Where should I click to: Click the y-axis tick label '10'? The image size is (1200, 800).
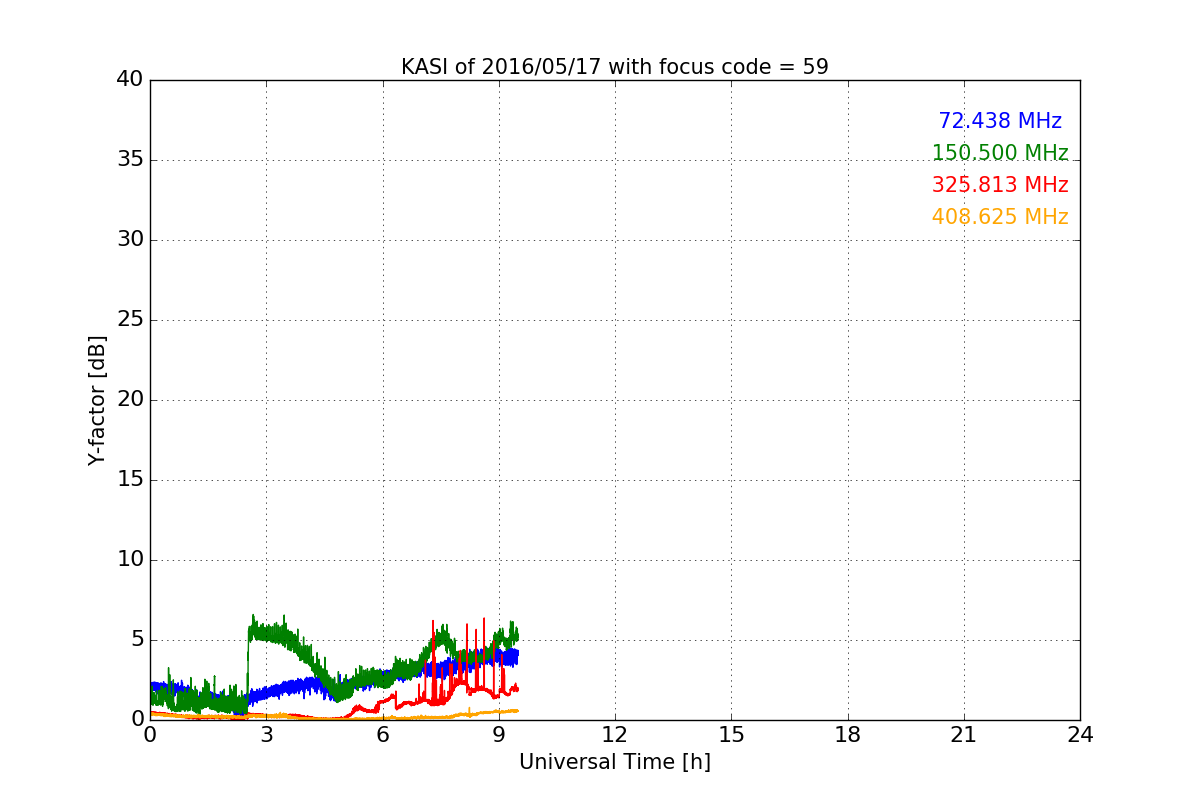click(130, 560)
